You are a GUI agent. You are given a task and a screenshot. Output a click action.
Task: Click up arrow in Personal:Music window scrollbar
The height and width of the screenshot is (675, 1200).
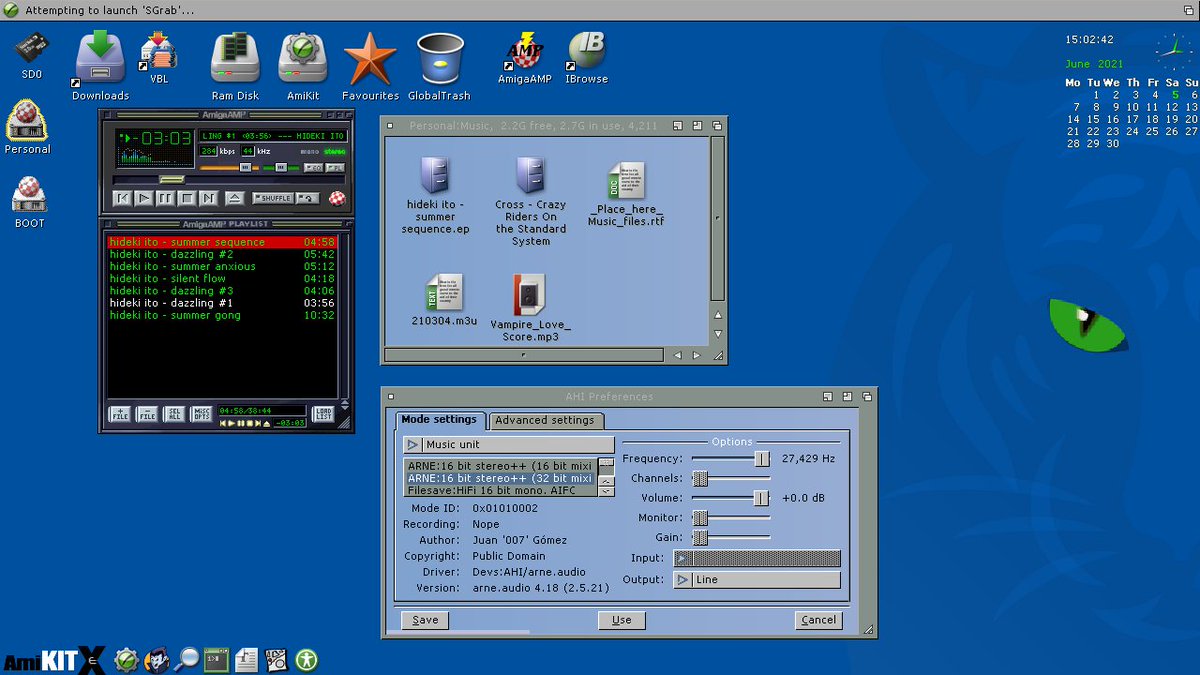718,314
